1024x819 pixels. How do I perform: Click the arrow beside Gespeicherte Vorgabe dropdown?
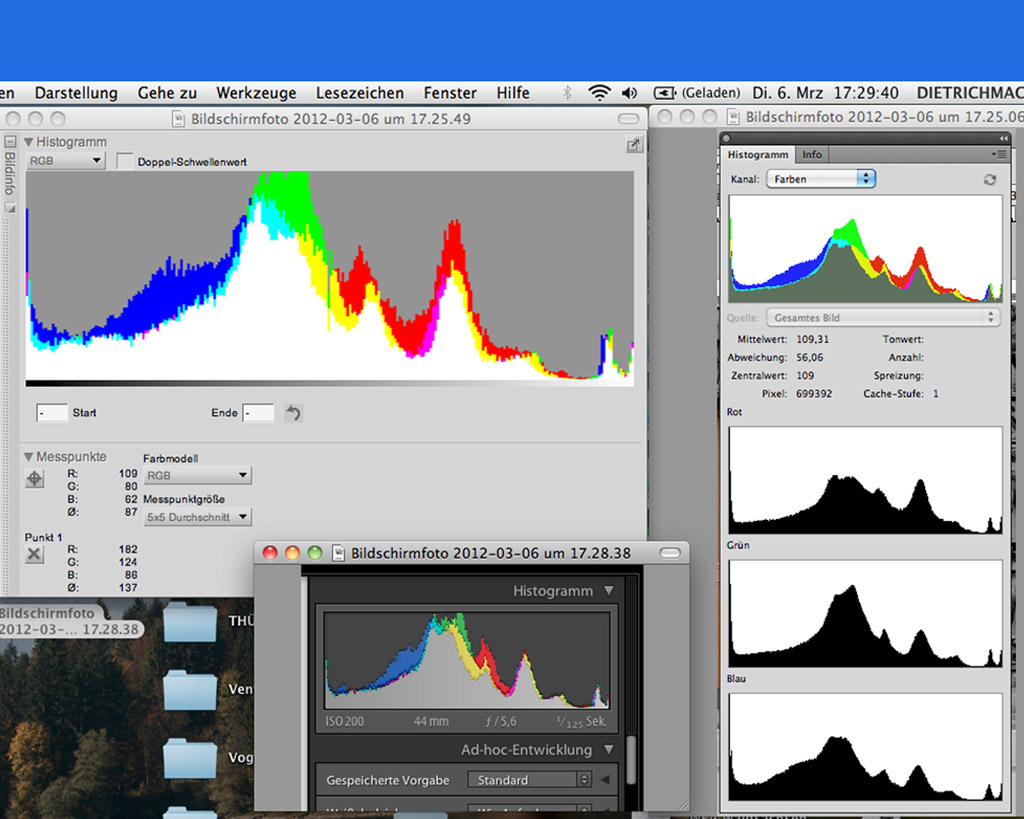pos(605,779)
